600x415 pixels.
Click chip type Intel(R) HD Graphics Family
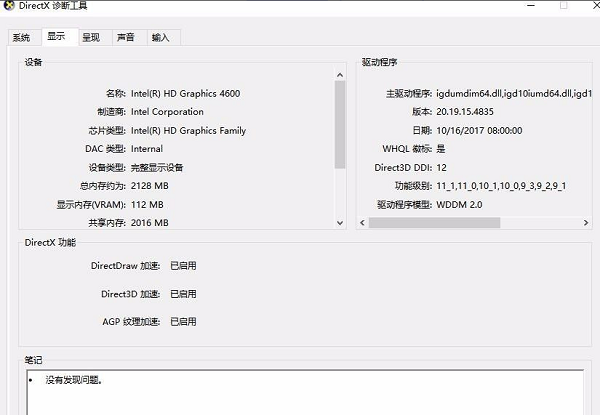coord(188,131)
